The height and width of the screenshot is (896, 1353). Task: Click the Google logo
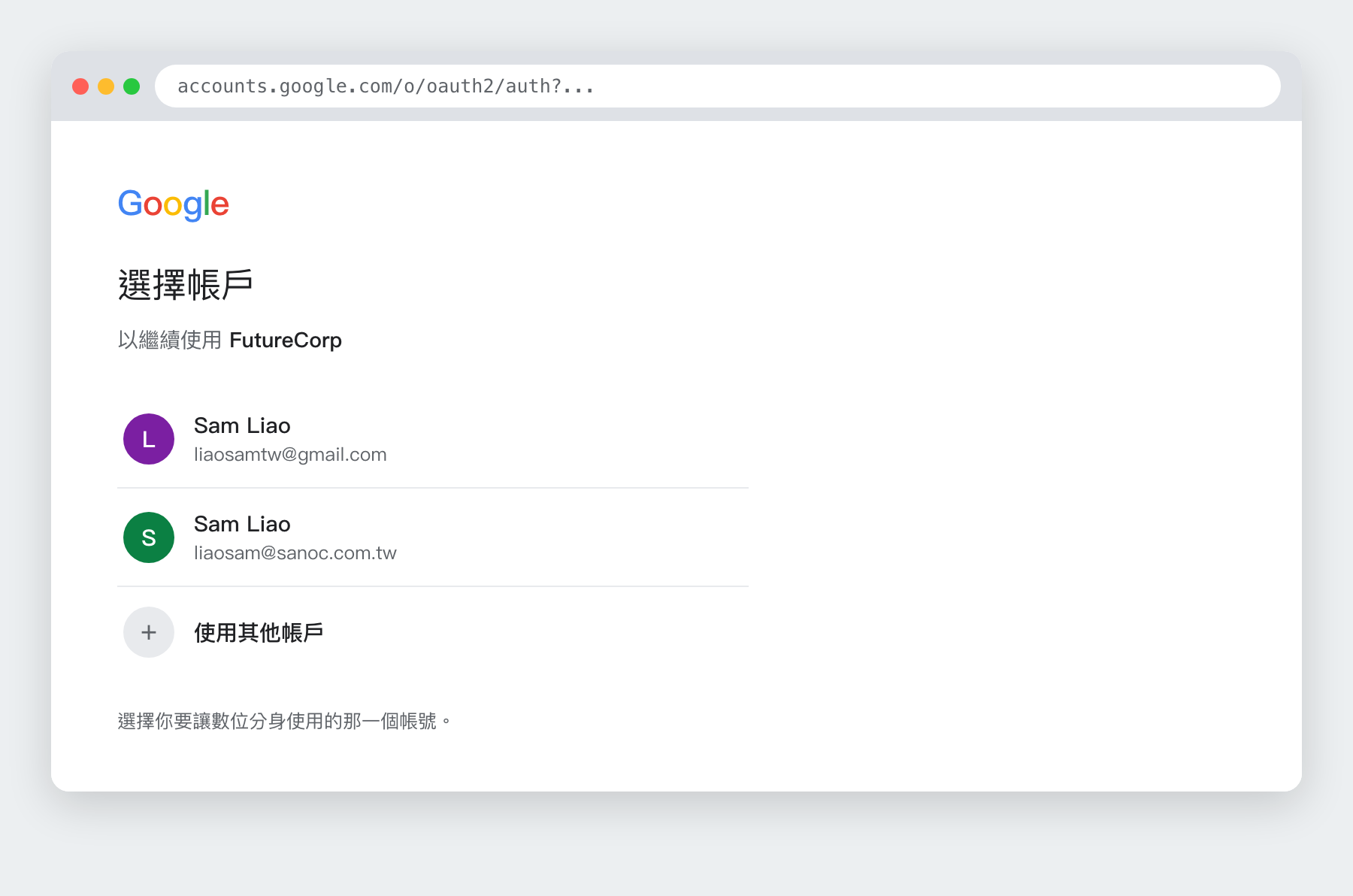click(x=174, y=204)
